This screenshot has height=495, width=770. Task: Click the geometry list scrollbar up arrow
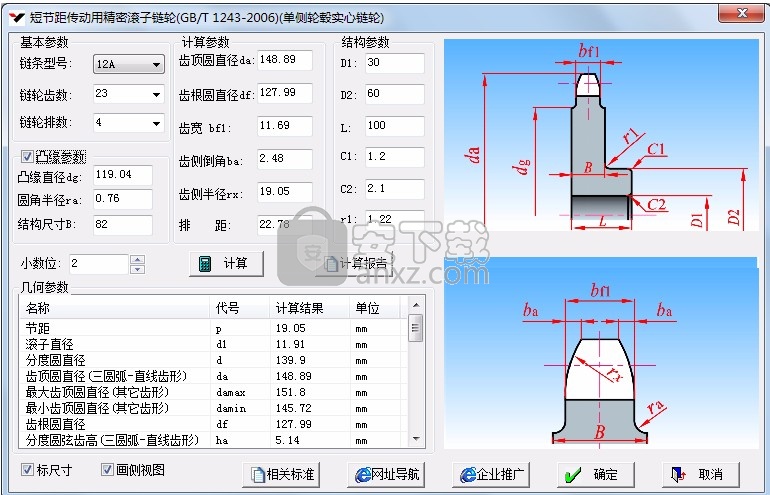(x=416, y=305)
